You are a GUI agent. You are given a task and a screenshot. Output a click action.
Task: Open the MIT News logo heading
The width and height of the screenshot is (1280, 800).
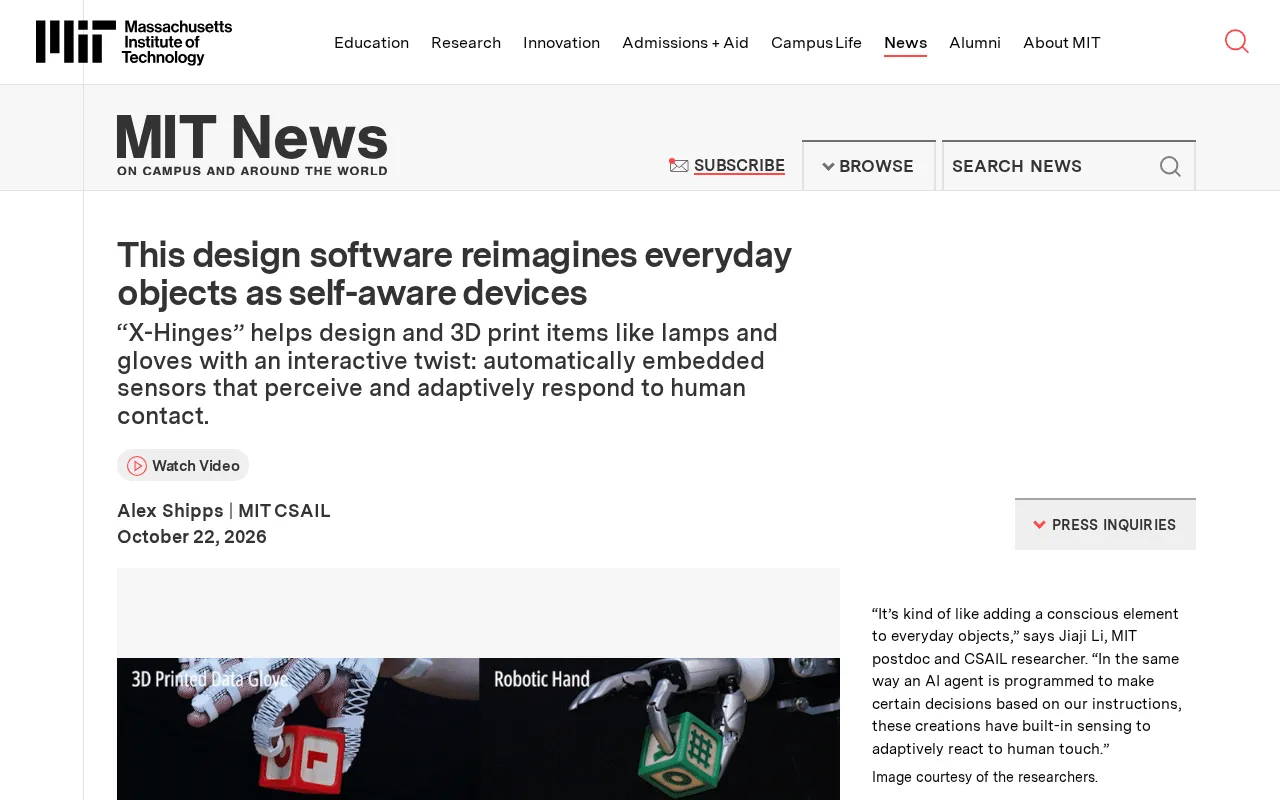click(x=252, y=145)
